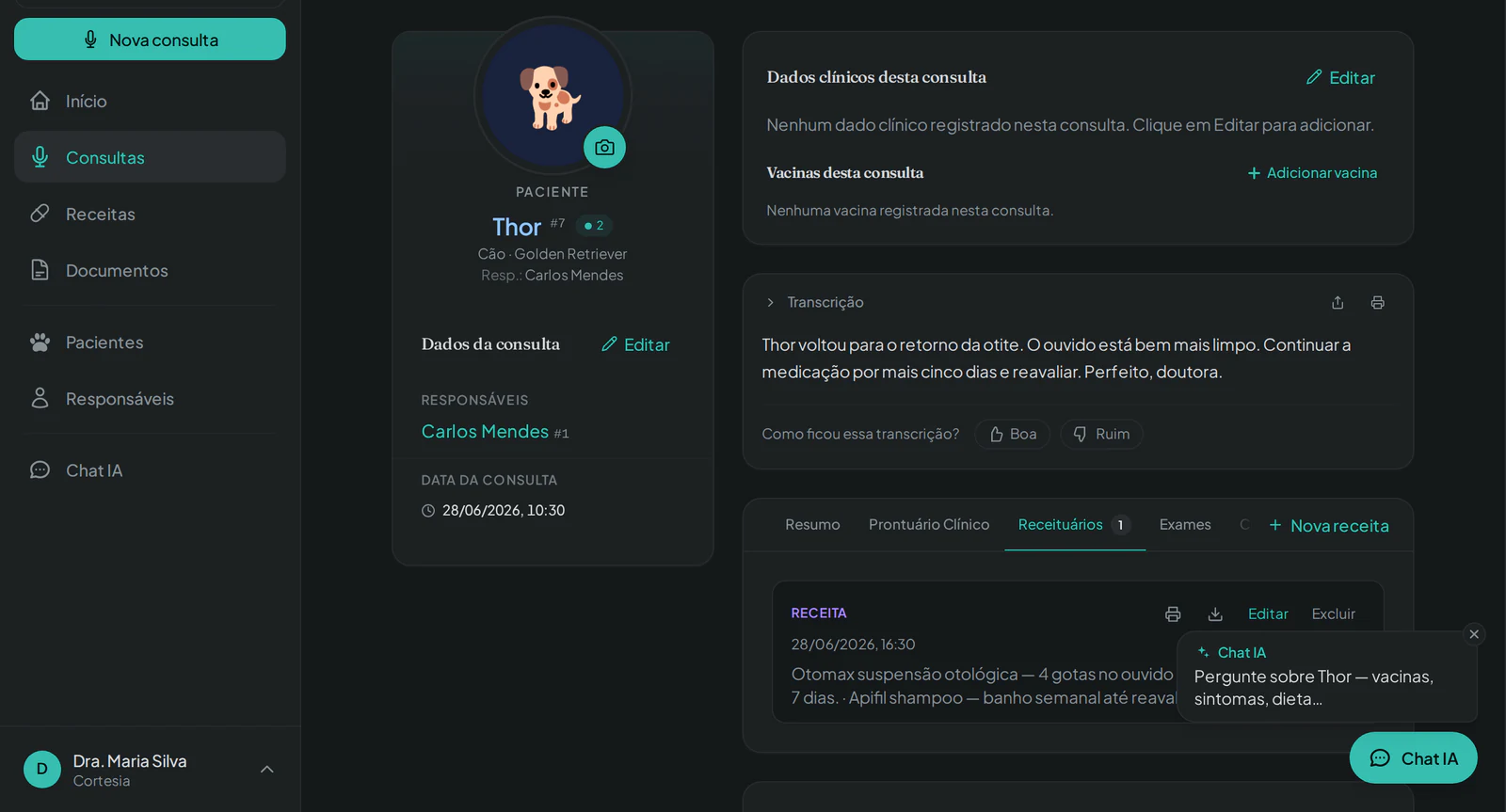Start a Nova consulta

tap(150, 40)
